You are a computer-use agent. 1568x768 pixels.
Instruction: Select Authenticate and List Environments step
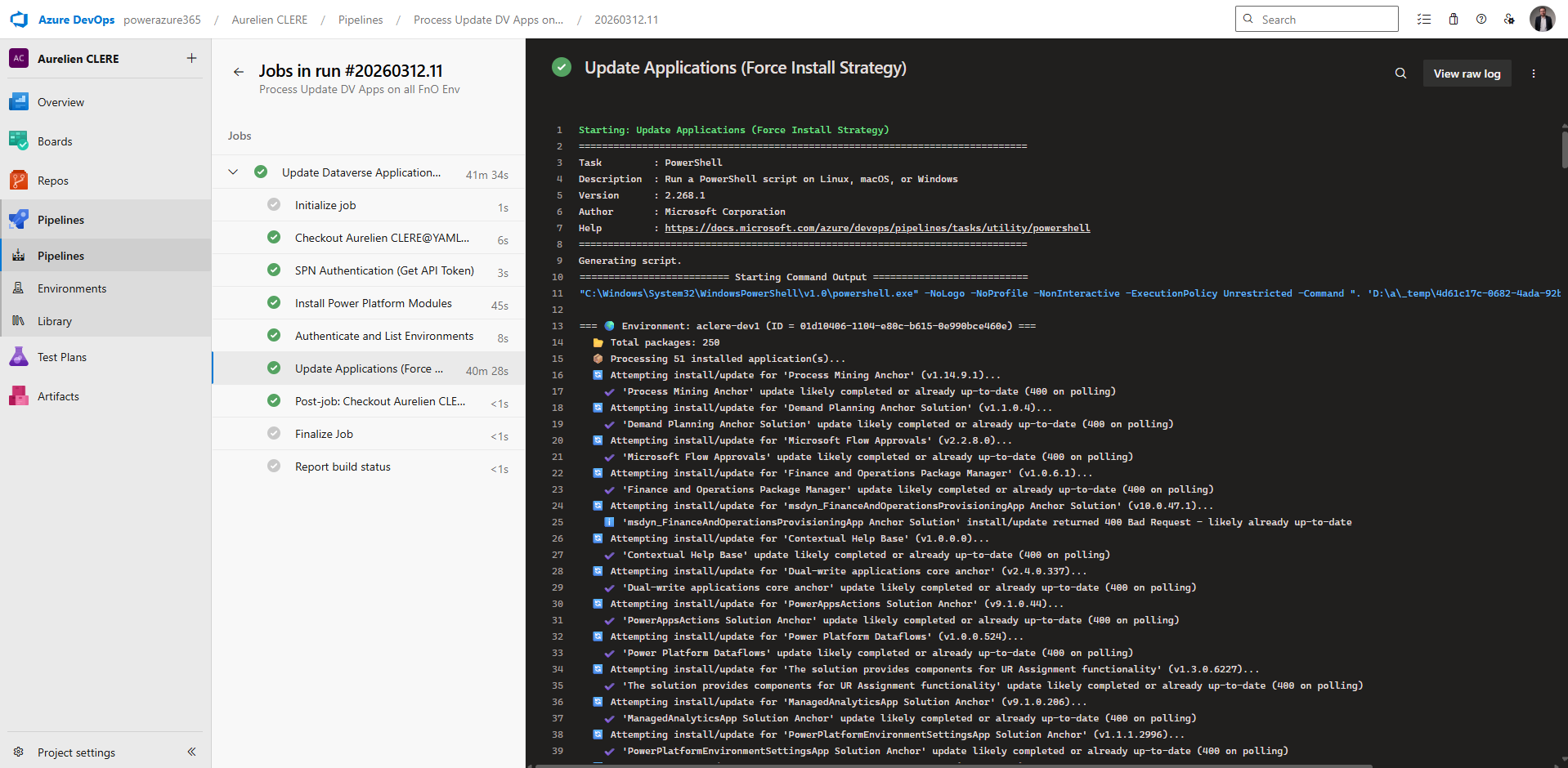pos(369,336)
